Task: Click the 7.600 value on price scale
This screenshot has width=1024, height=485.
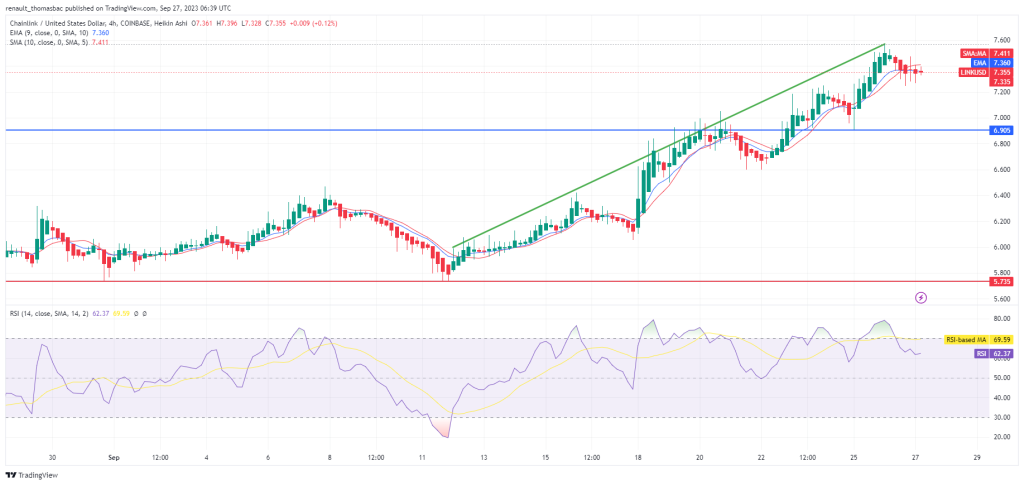Action: click(973, 40)
